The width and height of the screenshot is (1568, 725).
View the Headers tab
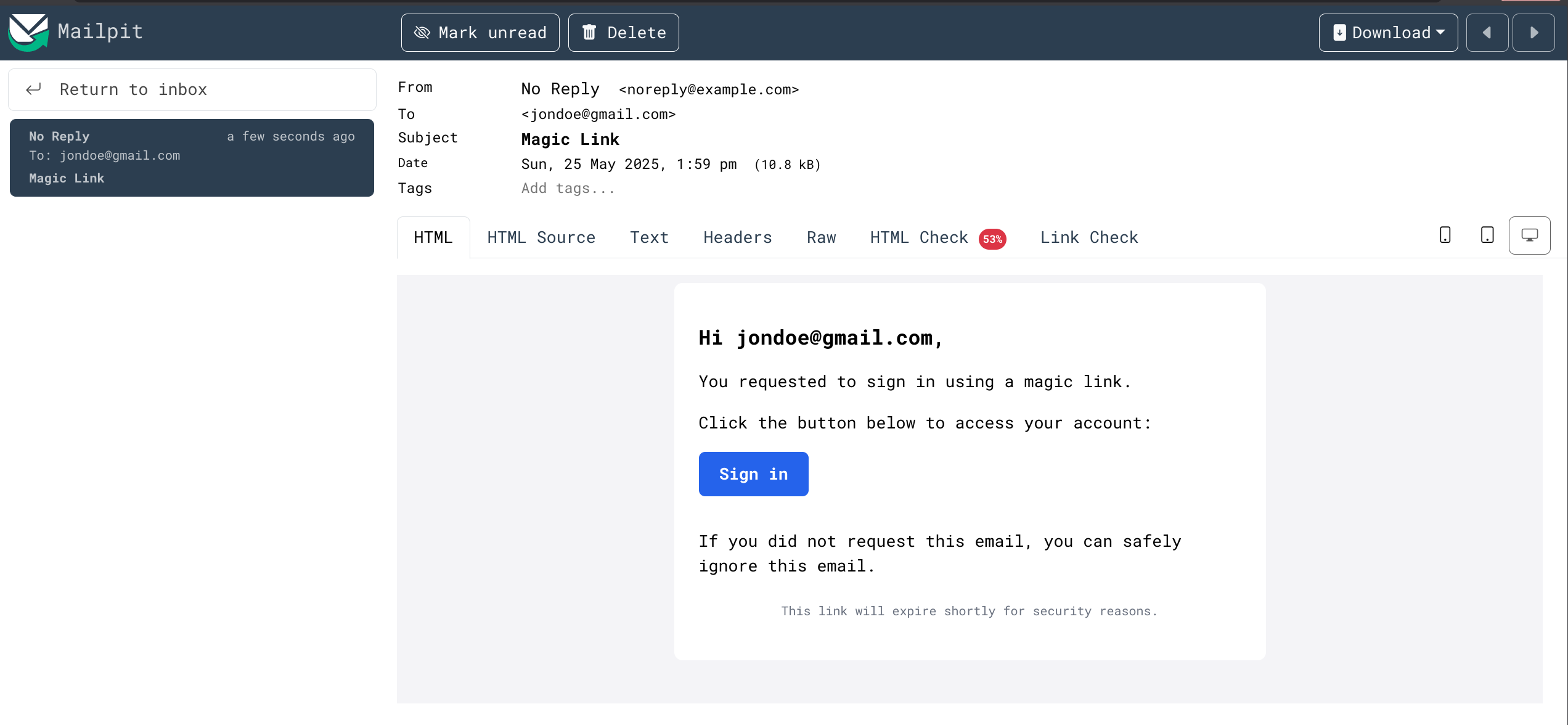tap(738, 237)
